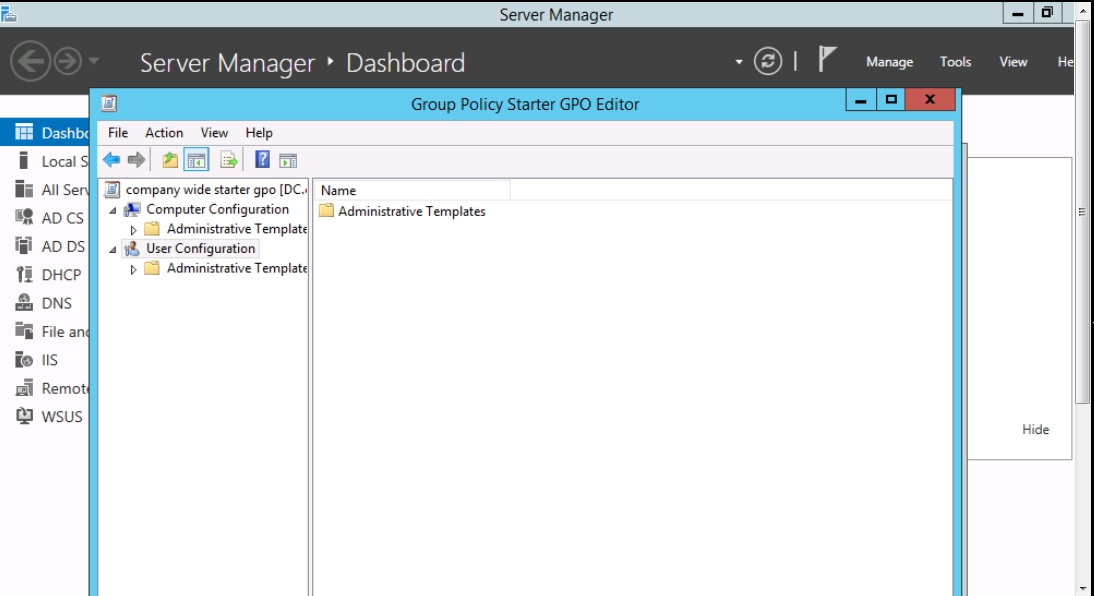
Task: Open the Help menu in GPO Editor
Action: click(x=259, y=133)
